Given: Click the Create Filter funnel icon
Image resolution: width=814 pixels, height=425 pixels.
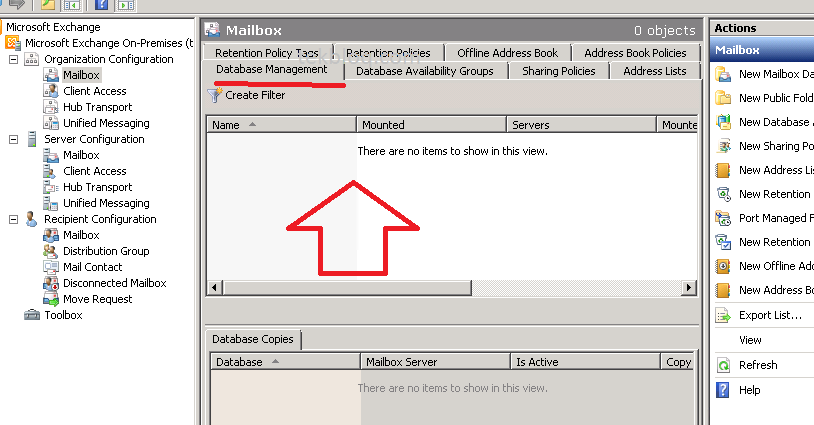Looking at the screenshot, I should pos(214,95).
